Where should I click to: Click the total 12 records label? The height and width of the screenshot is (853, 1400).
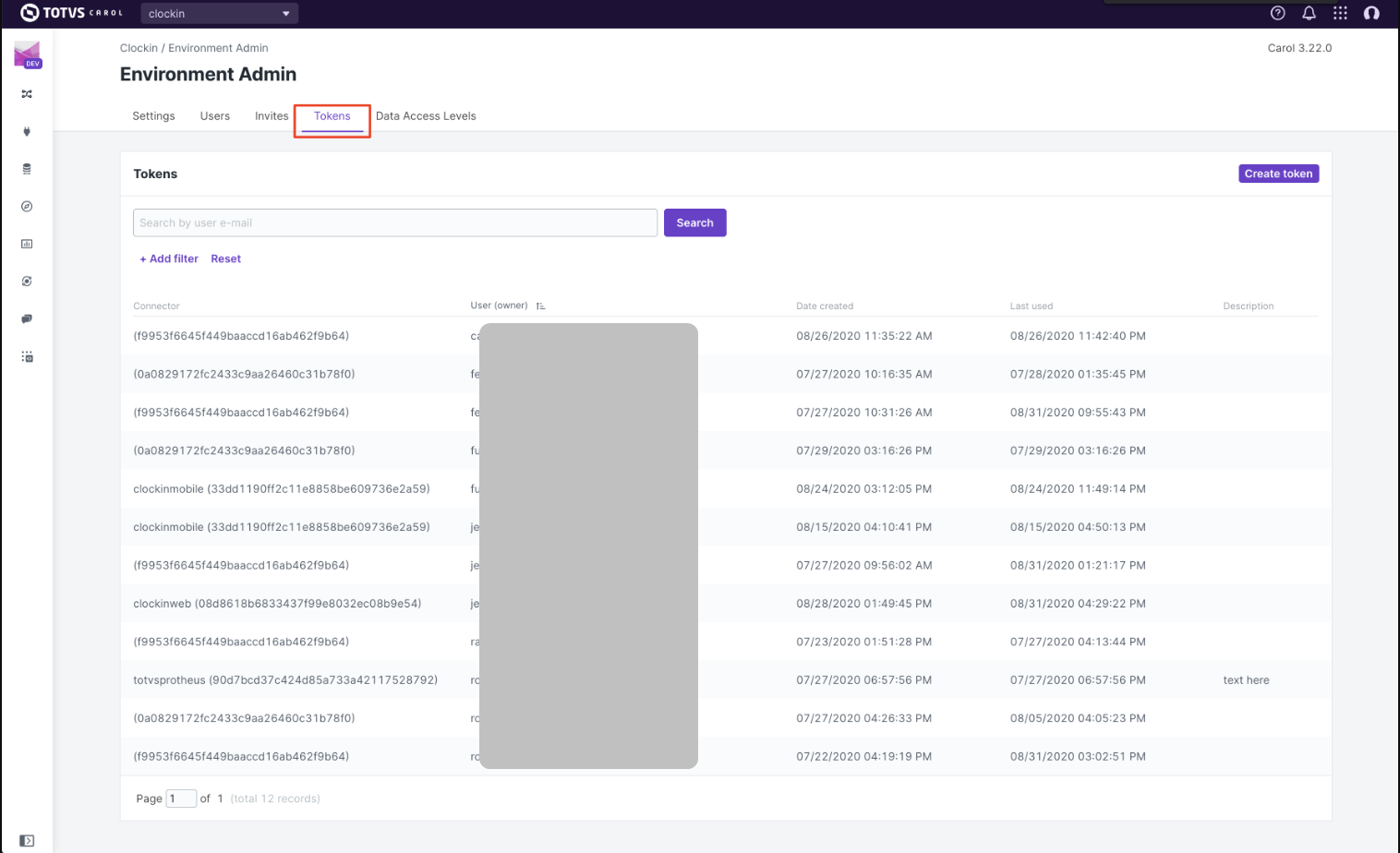click(x=275, y=799)
